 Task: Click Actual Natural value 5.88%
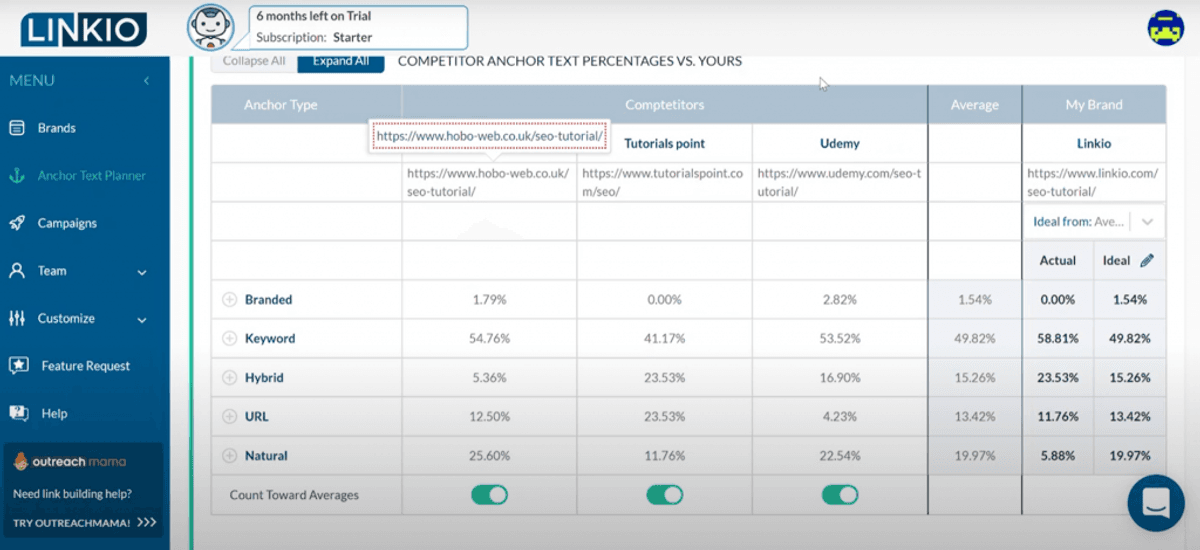pos(1058,456)
